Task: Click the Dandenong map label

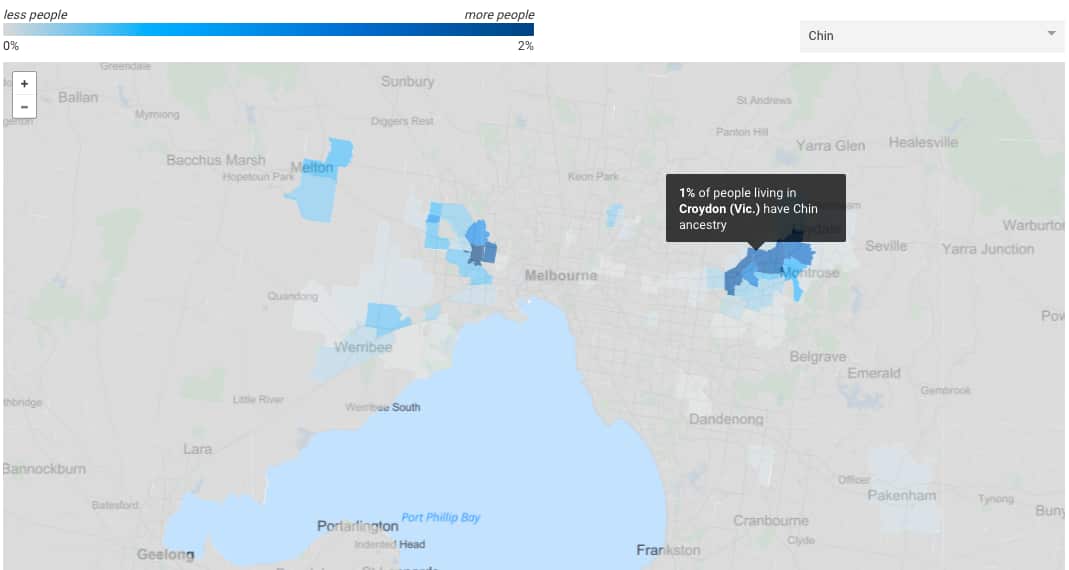Action: tap(726, 419)
